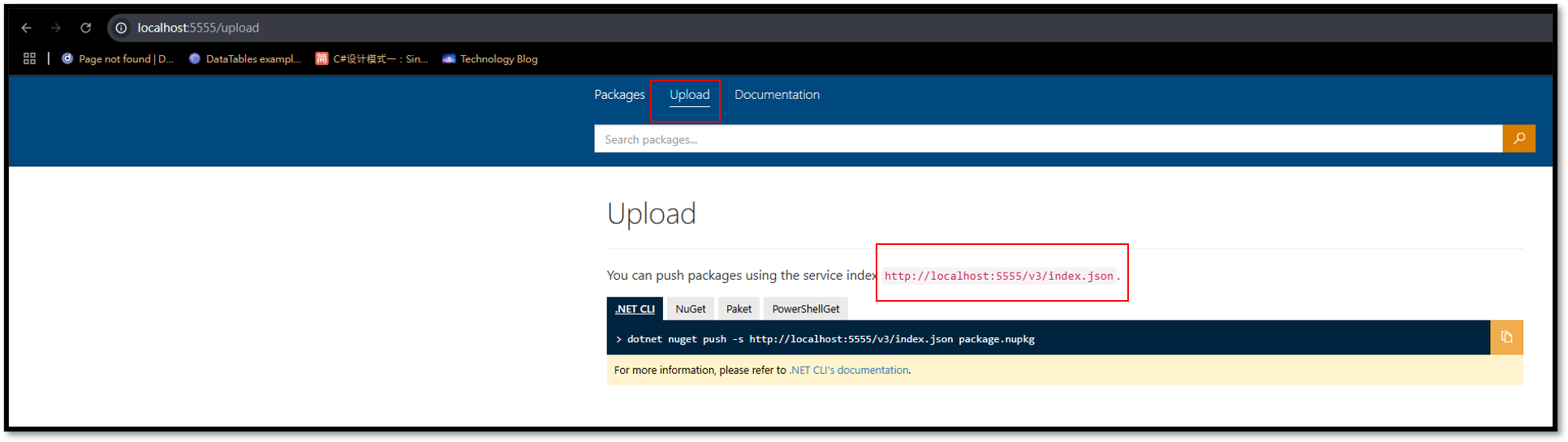Go to the Packages page

pyautogui.click(x=619, y=95)
